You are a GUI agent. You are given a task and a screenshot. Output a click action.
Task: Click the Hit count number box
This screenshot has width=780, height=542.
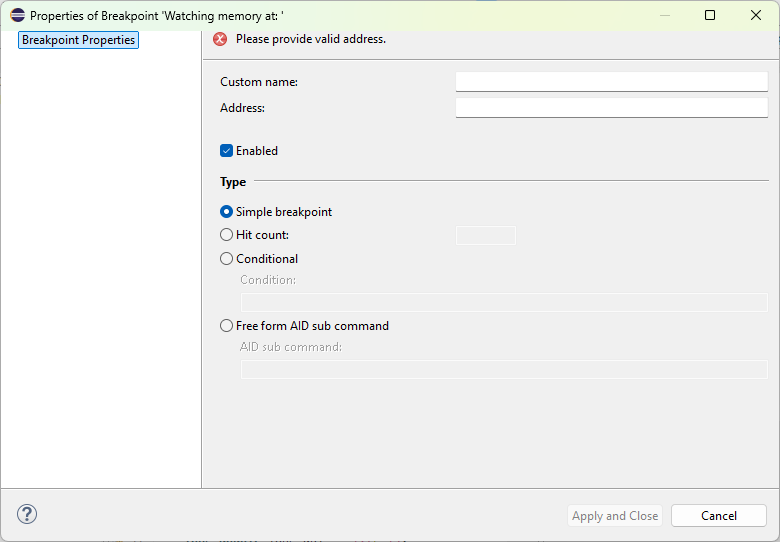coord(485,235)
